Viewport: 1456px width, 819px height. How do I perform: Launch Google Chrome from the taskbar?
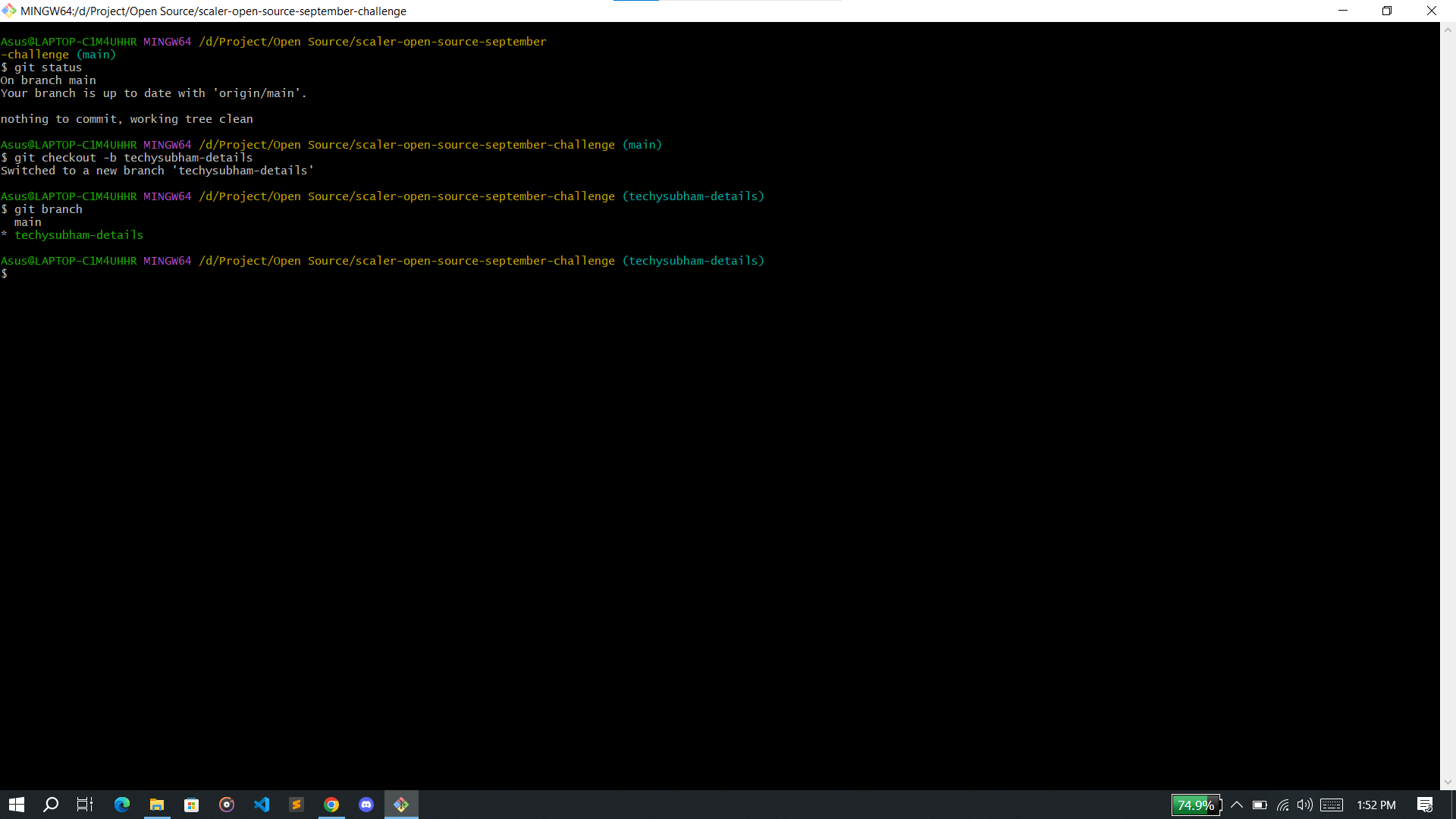(331, 805)
